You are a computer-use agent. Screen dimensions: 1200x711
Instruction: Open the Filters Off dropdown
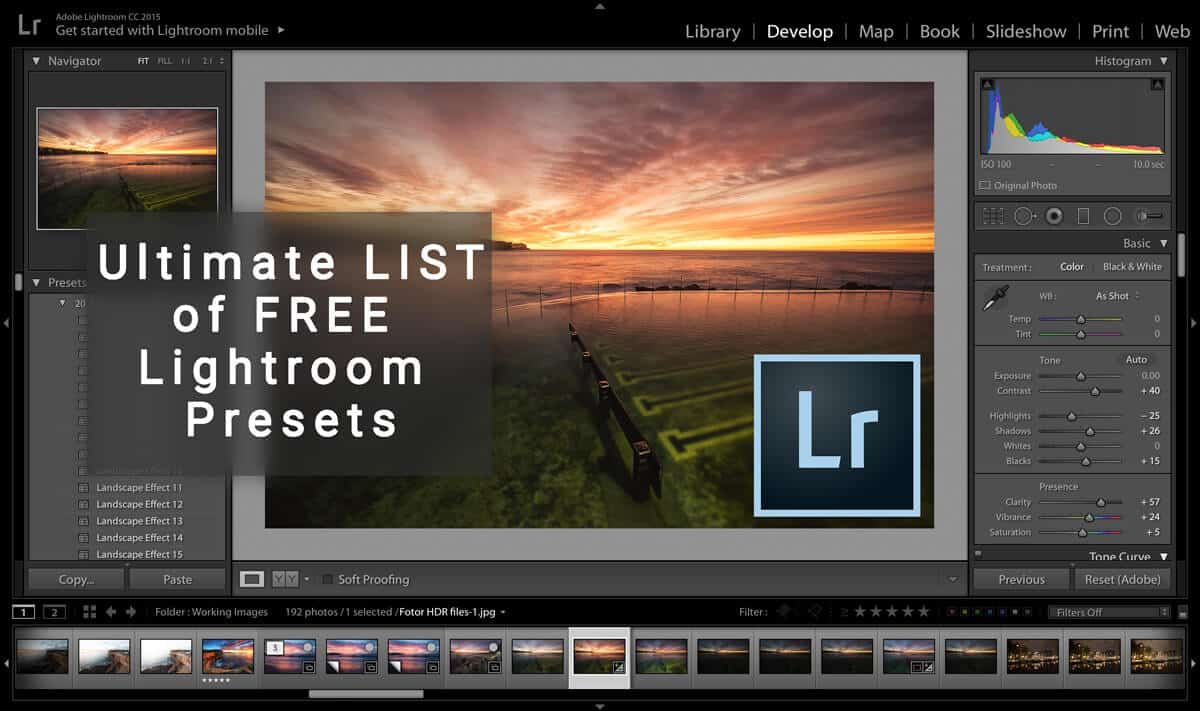1108,612
